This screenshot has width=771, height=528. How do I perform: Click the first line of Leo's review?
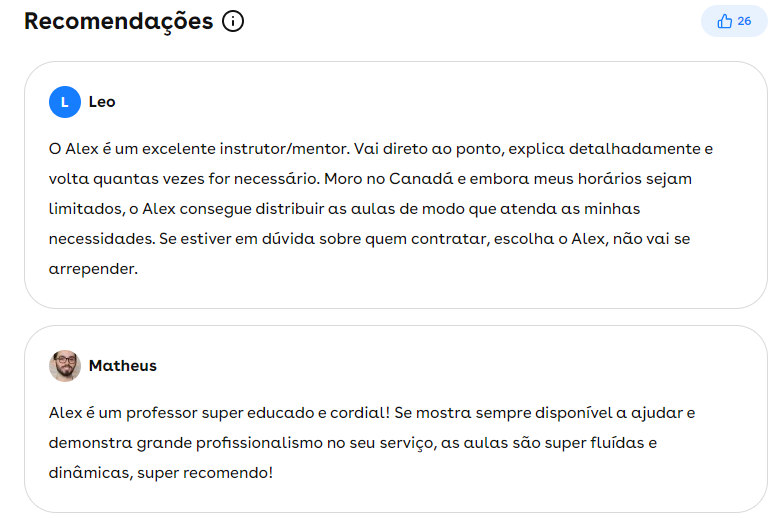pos(380,149)
